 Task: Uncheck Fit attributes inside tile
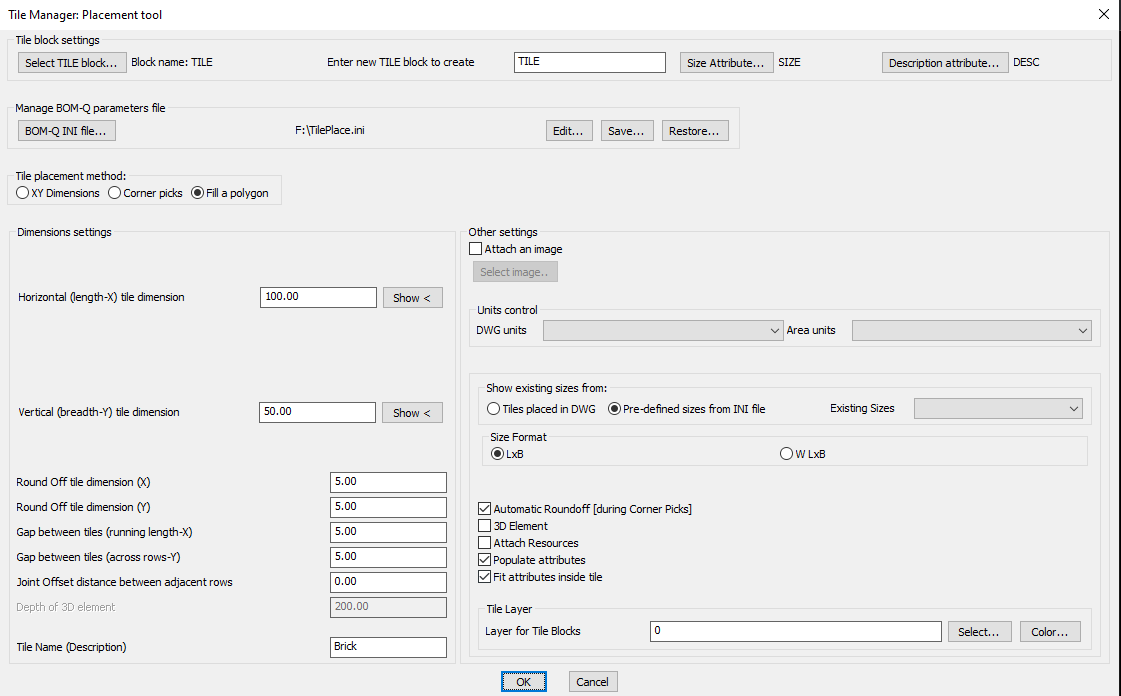(x=485, y=577)
